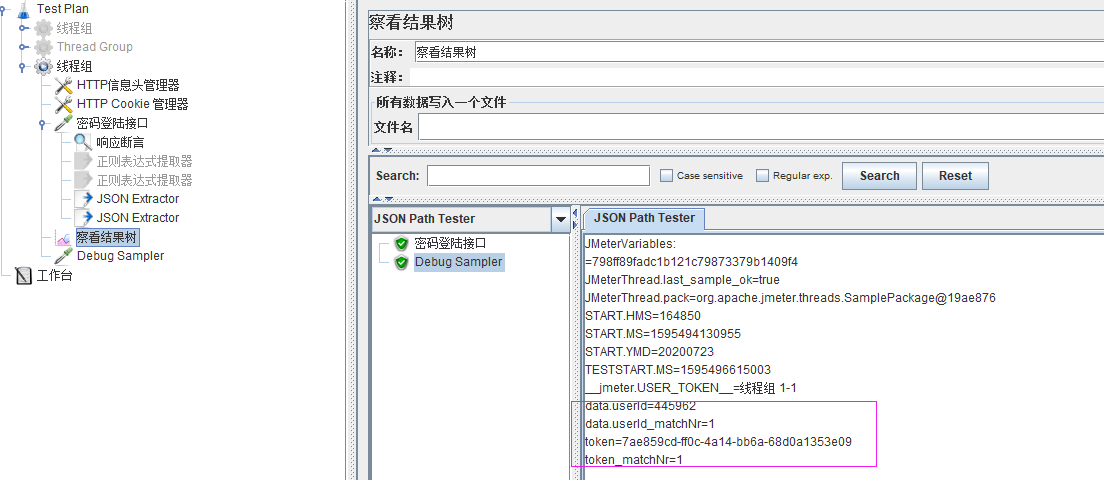Click the Search button

pos(879,176)
